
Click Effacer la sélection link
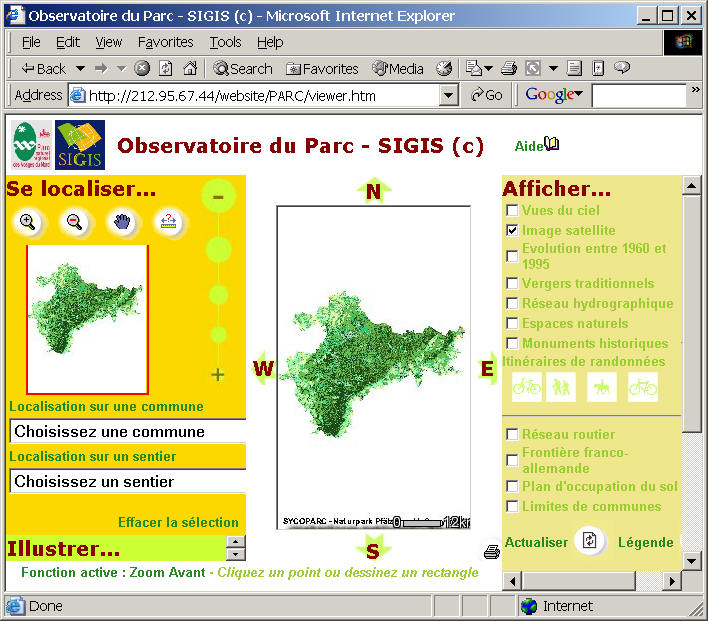(x=178, y=523)
